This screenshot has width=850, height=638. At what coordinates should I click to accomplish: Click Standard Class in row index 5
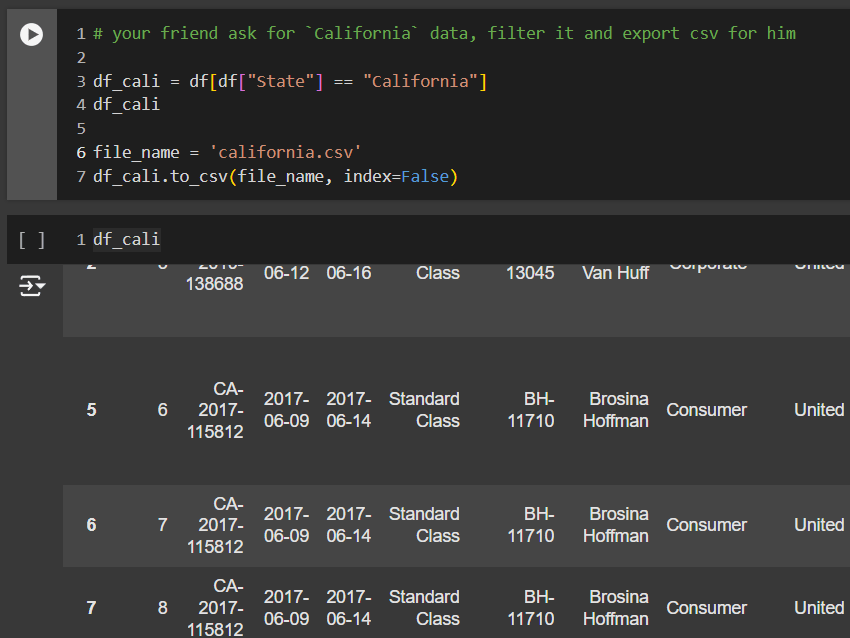point(424,410)
